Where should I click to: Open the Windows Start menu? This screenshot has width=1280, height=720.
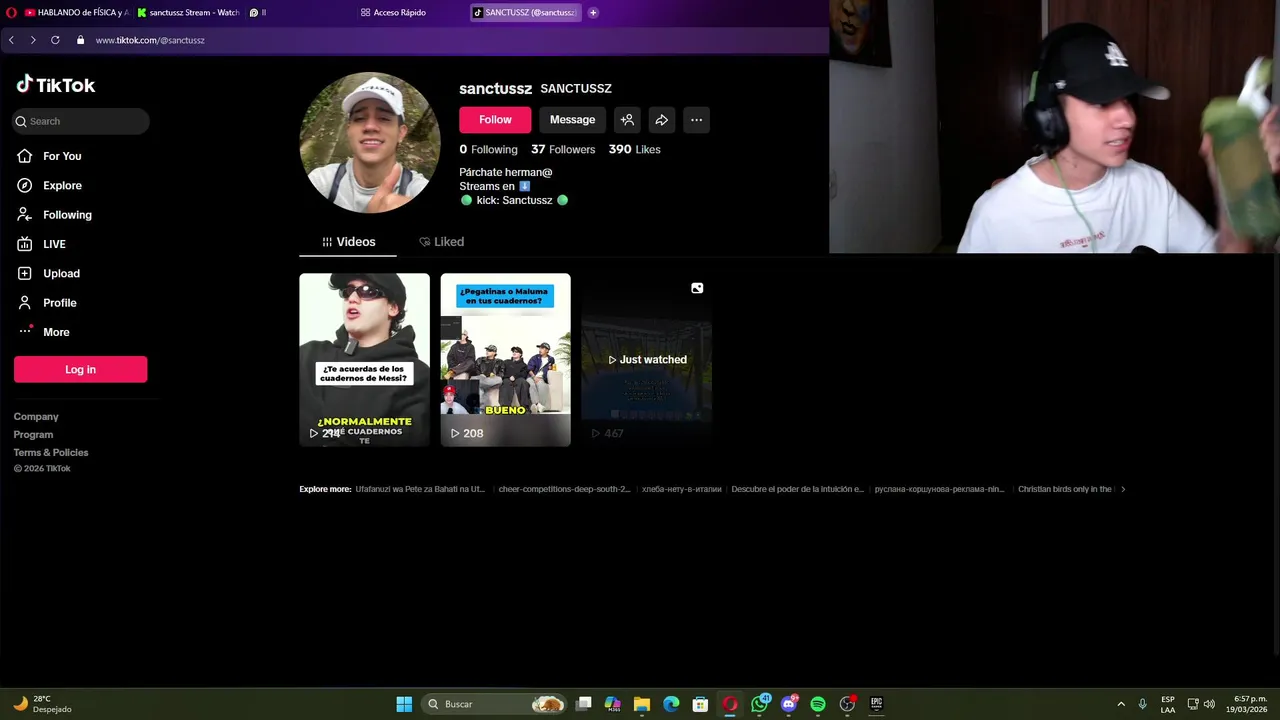pyautogui.click(x=404, y=704)
